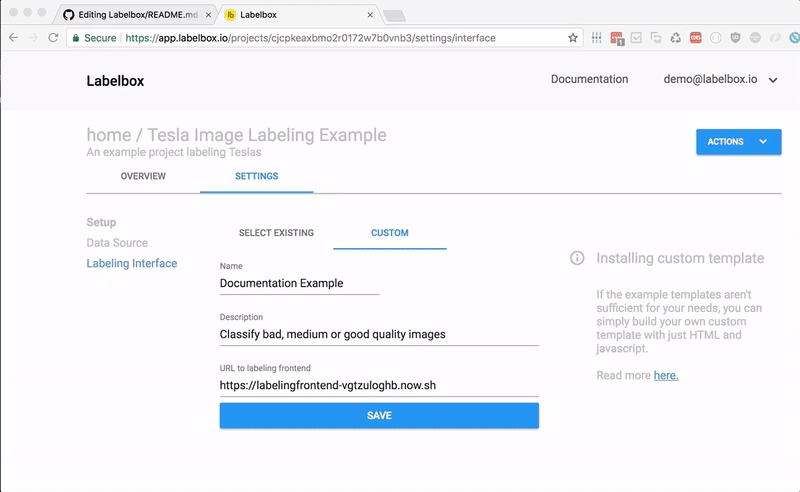Click the shield extension icon
The image size is (800, 492).
tap(735, 38)
